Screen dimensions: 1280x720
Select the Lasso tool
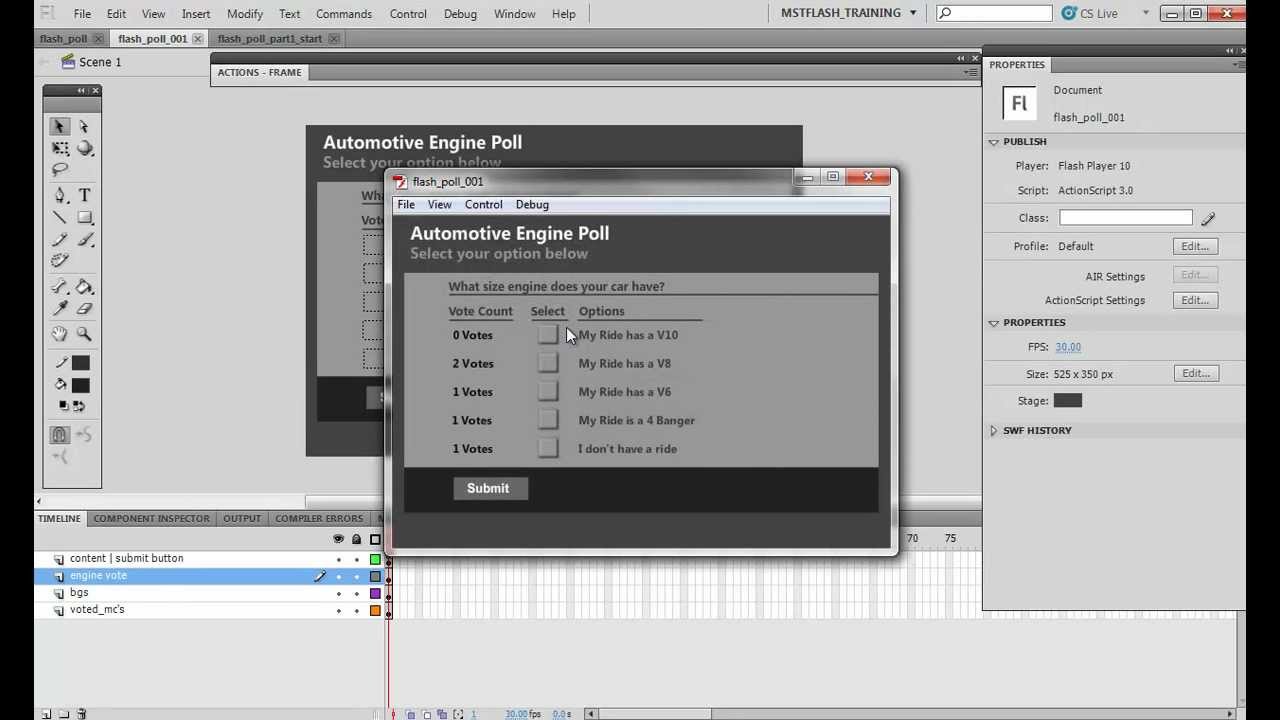click(x=60, y=170)
